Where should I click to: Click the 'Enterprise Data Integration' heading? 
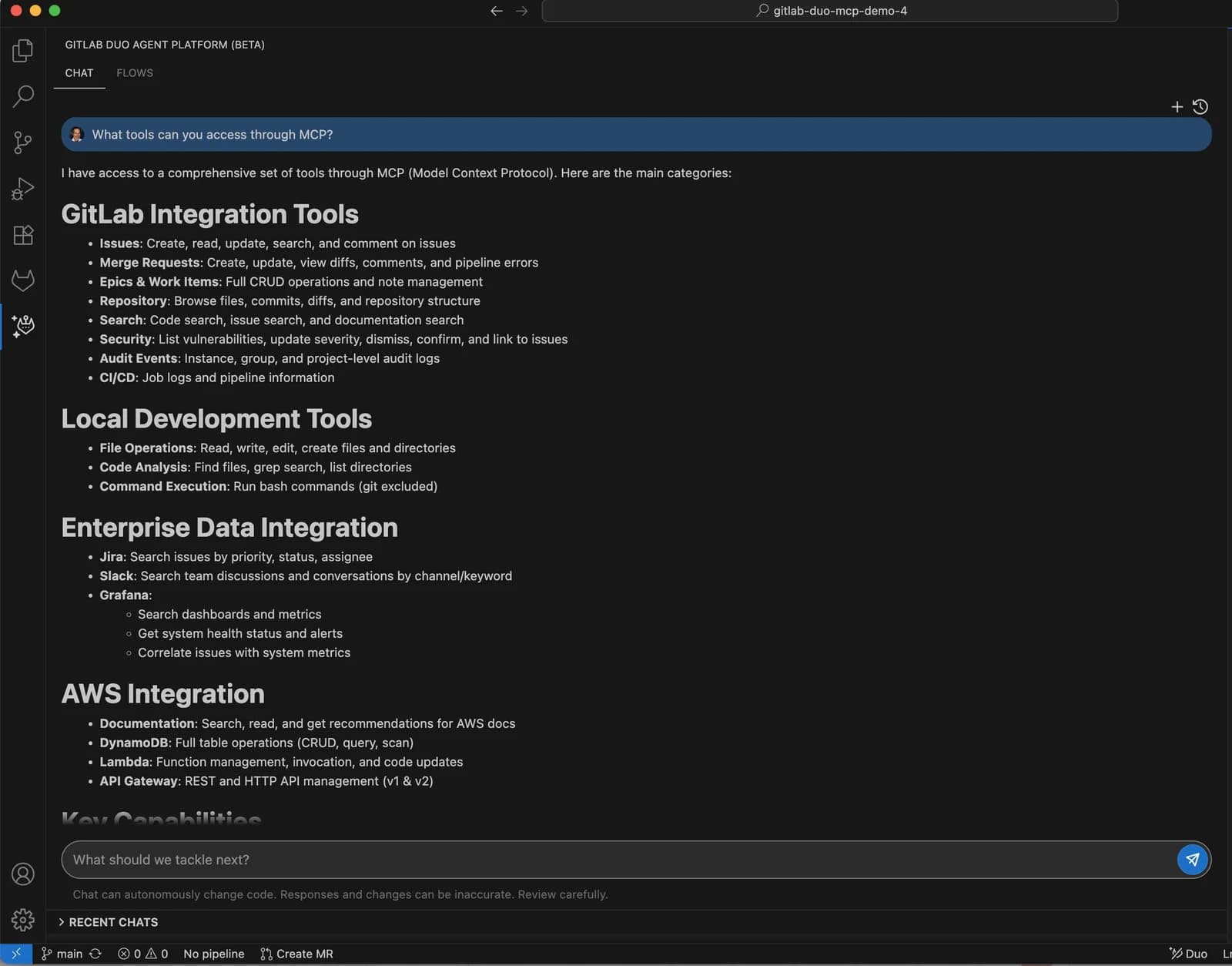coord(229,528)
